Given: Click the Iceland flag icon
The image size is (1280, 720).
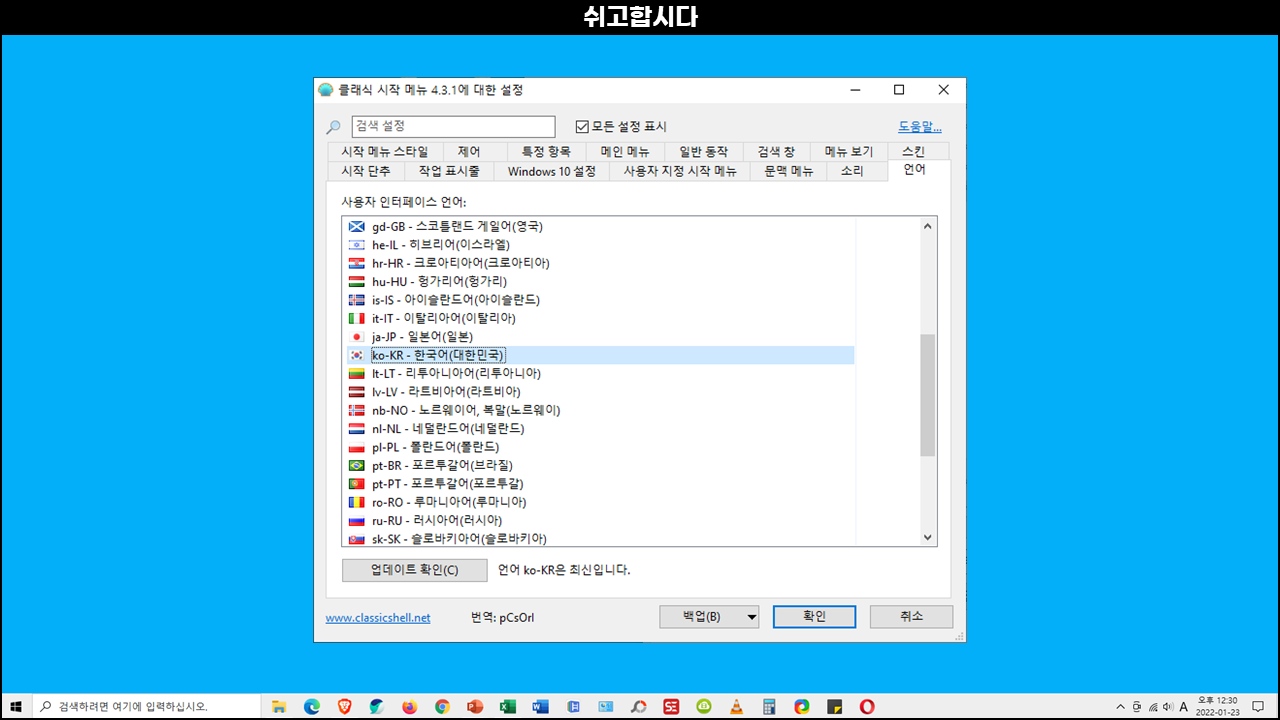Looking at the screenshot, I should click(356, 300).
